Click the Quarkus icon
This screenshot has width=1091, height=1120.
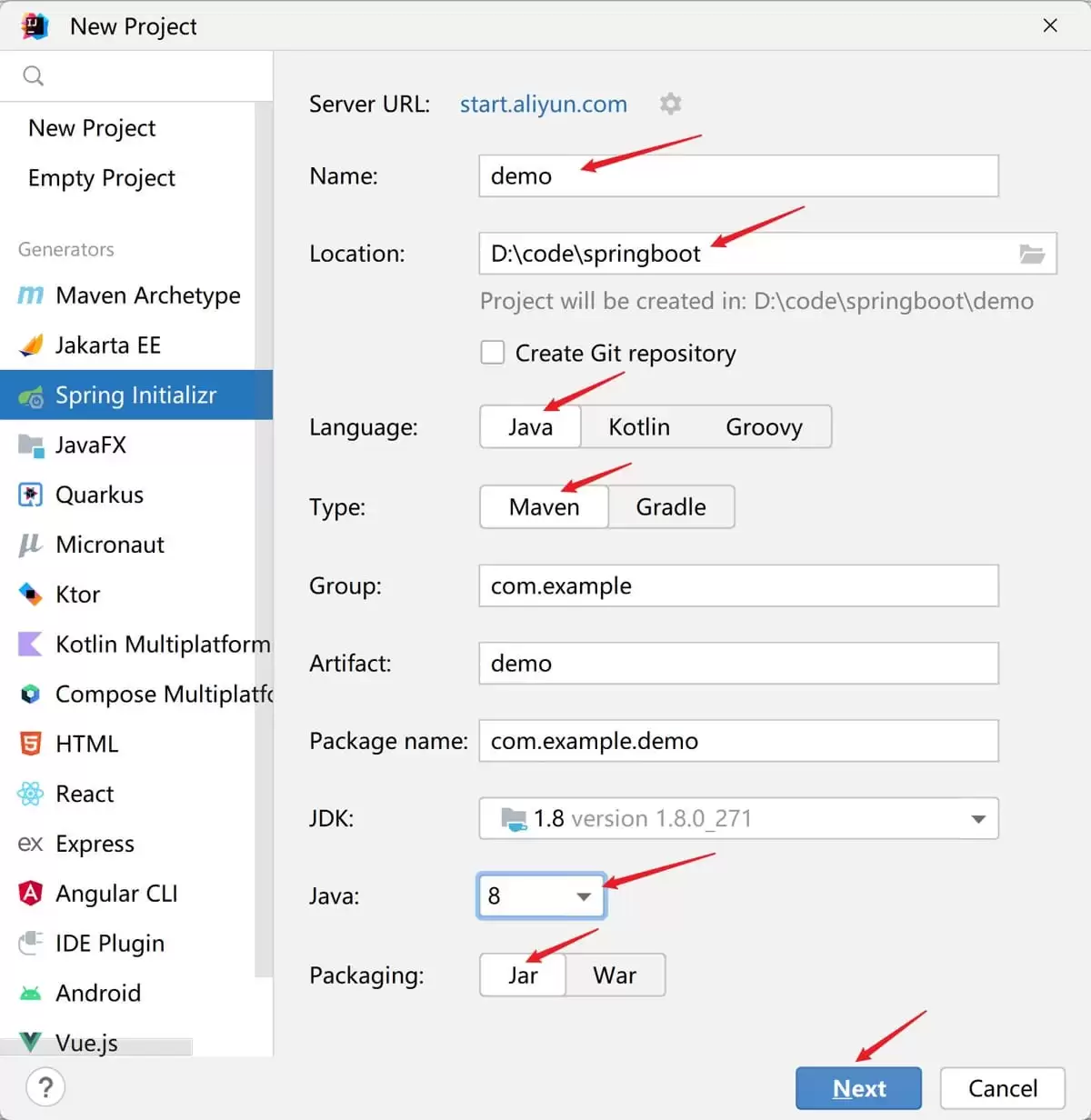(x=30, y=495)
